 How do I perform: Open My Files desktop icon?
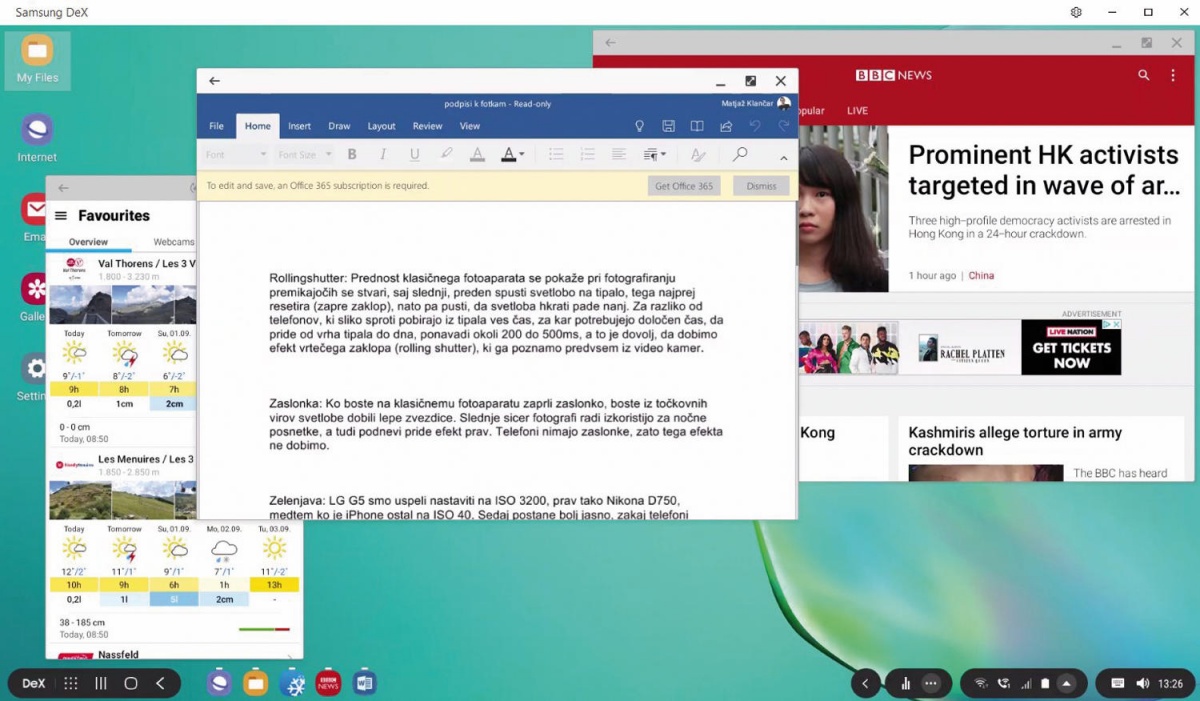tap(37, 59)
